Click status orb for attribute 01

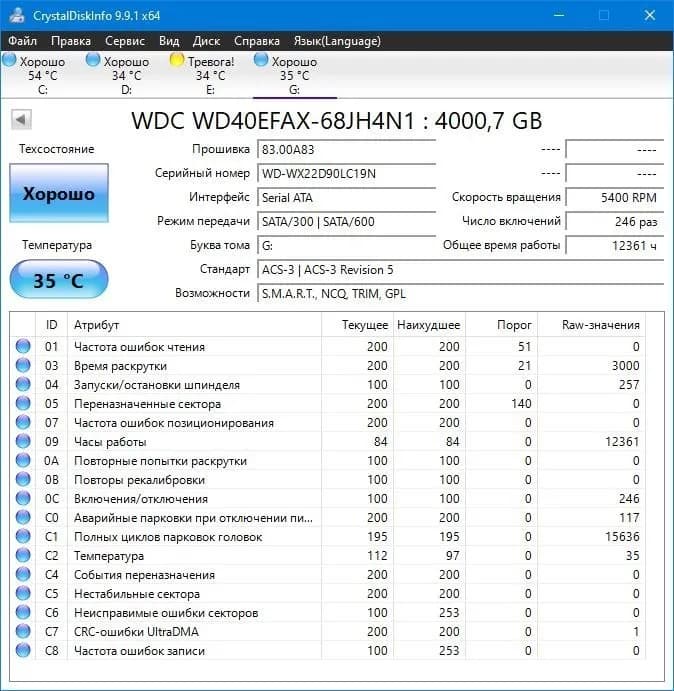point(23,346)
